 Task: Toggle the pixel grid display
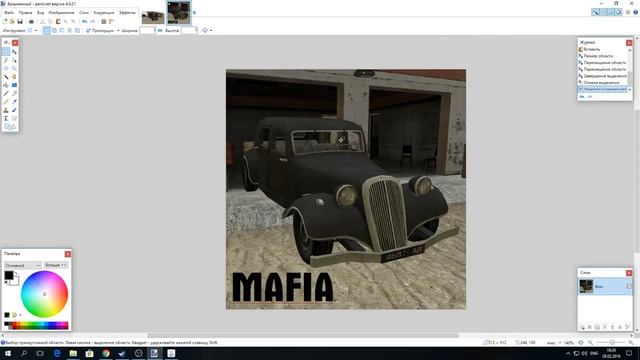point(104,22)
